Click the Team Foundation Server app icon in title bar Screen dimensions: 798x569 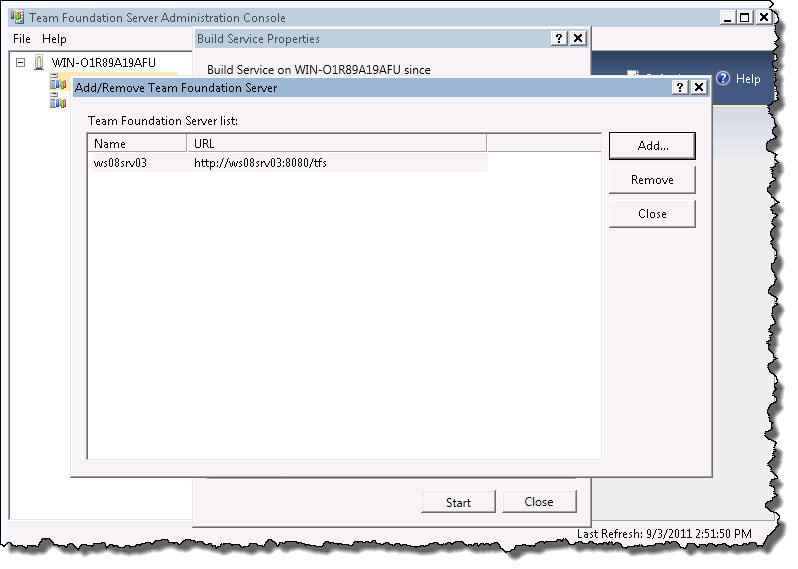click(17, 18)
